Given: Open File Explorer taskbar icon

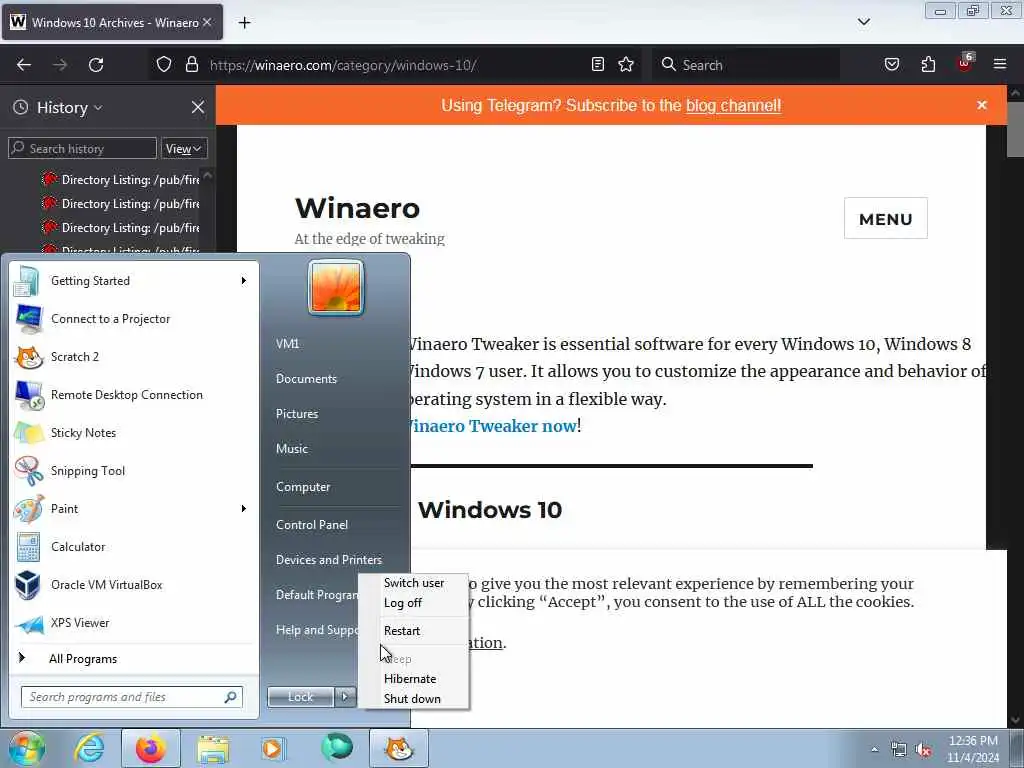Looking at the screenshot, I should coord(213,749).
